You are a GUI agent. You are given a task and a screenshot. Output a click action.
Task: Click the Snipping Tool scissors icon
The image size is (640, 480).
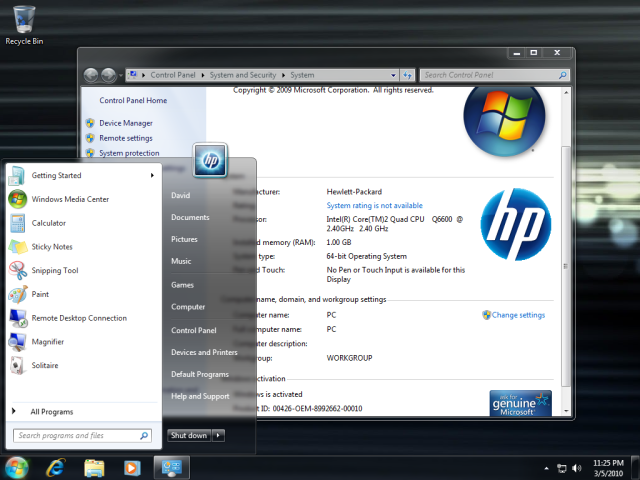18,270
